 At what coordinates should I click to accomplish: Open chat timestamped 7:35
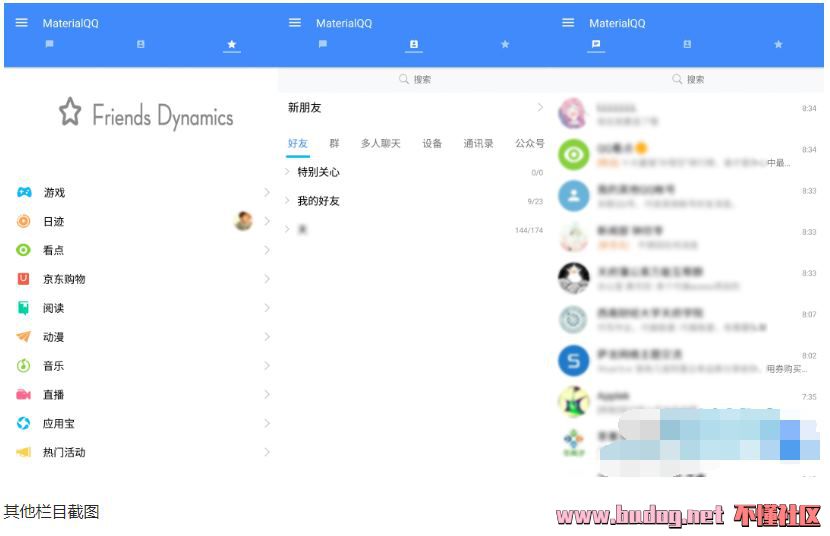point(688,401)
